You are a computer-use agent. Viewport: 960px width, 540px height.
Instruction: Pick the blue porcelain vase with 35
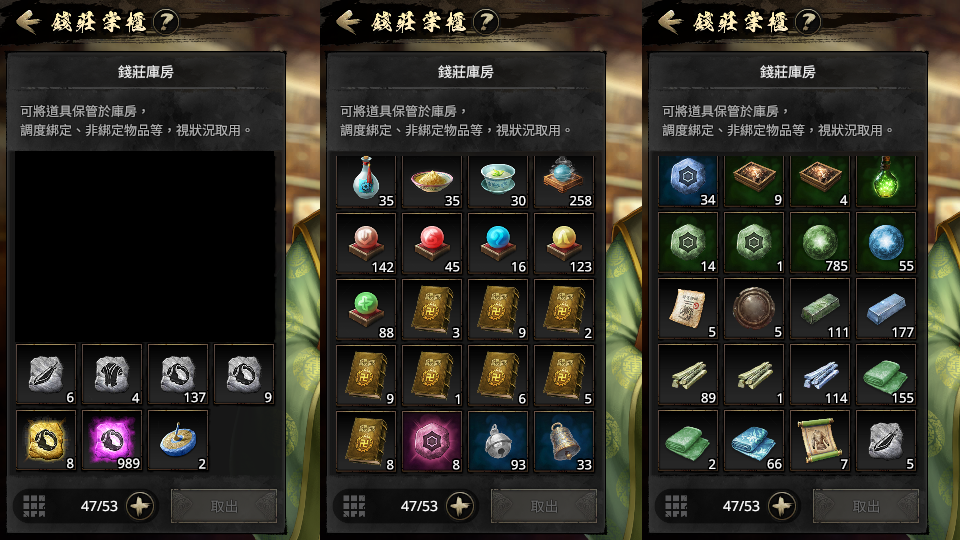(x=366, y=181)
